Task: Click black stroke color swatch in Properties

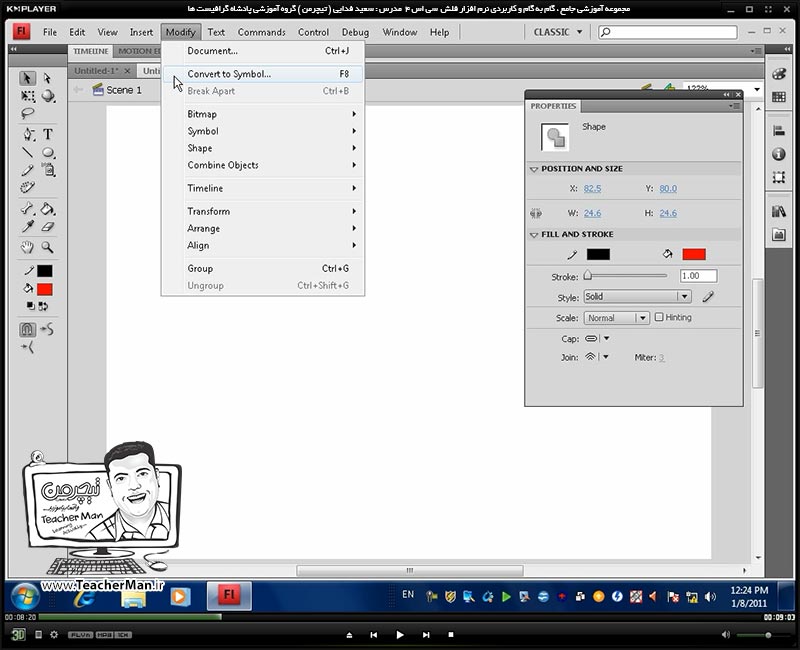Action: click(x=598, y=254)
